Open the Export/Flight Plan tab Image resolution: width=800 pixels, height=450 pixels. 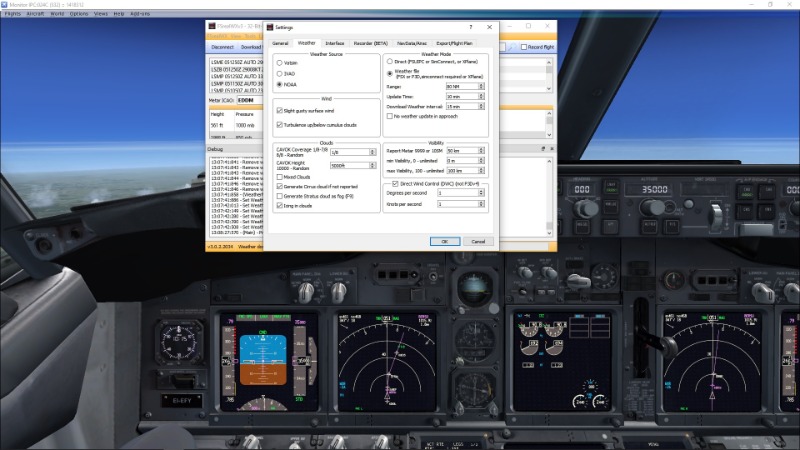(454, 43)
